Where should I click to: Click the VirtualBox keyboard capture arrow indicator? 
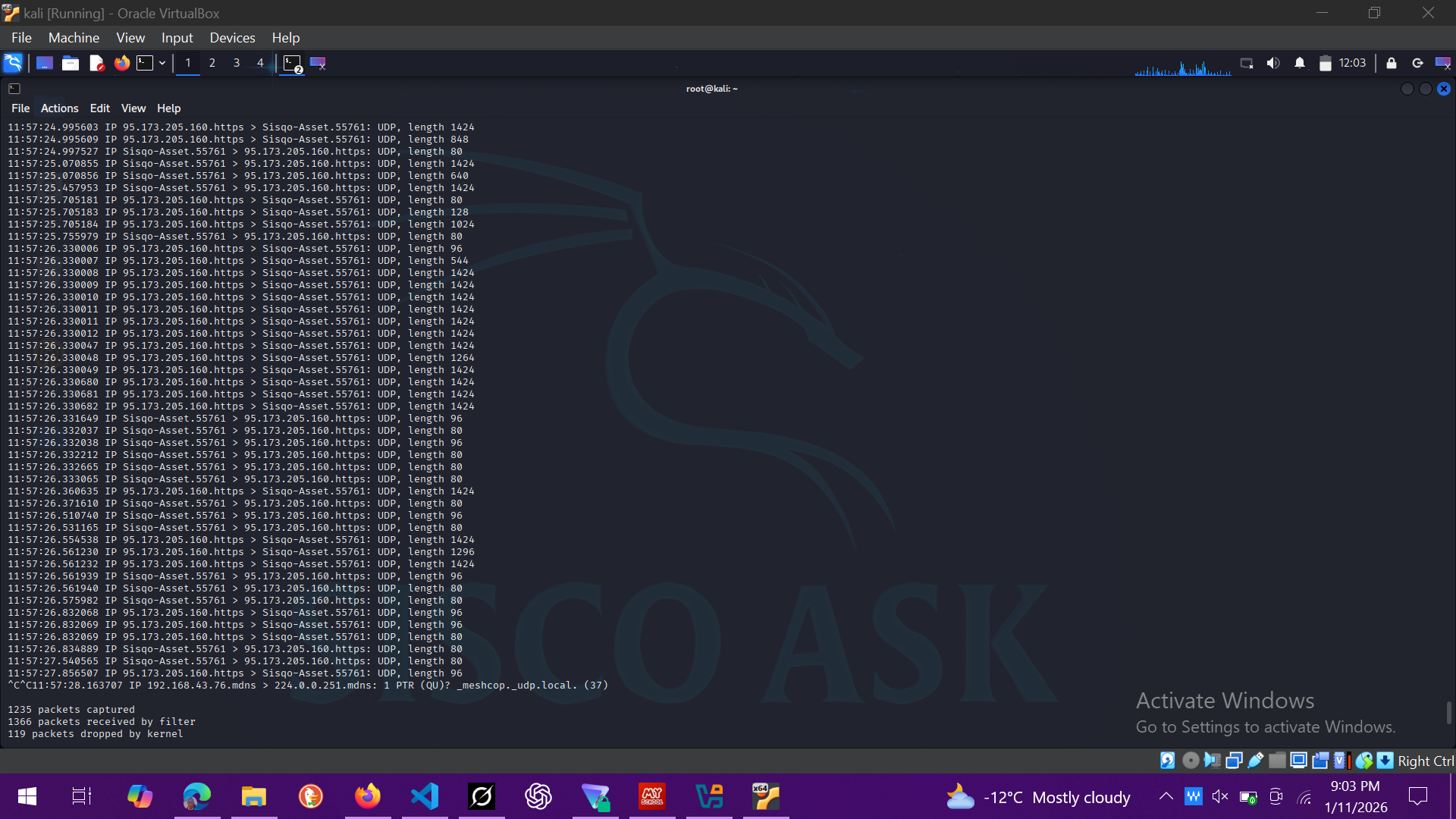click(x=1385, y=761)
